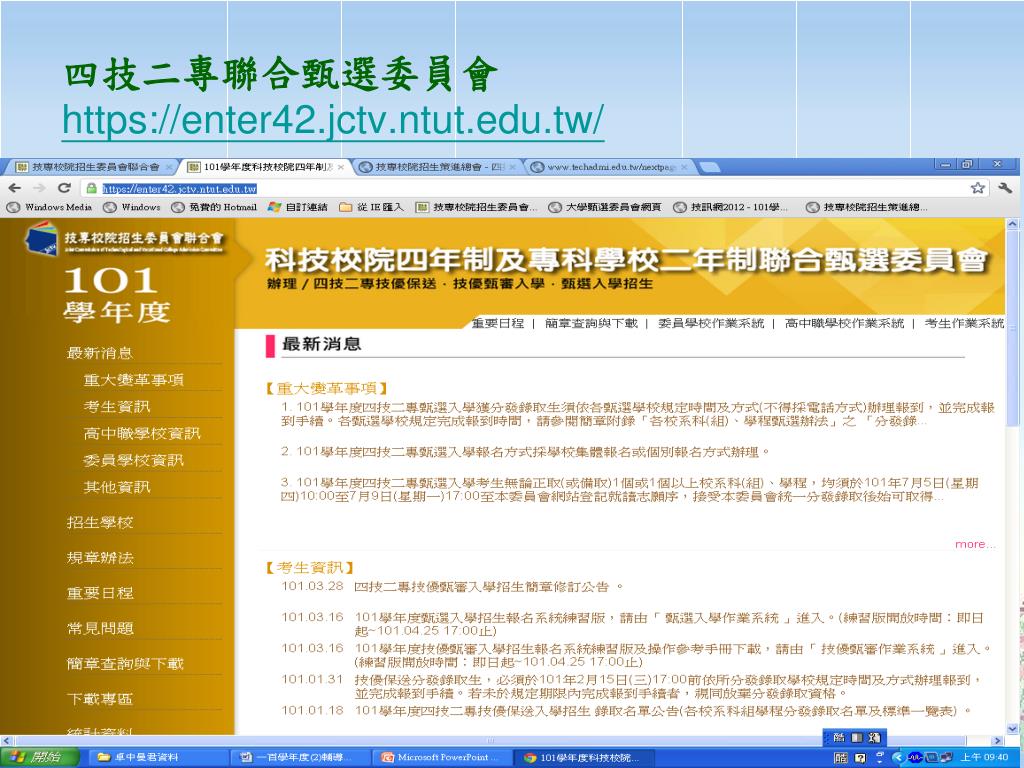Open 簡章查詢與下載 in the sidebar
Screen dimensions: 1024x768
(125, 664)
